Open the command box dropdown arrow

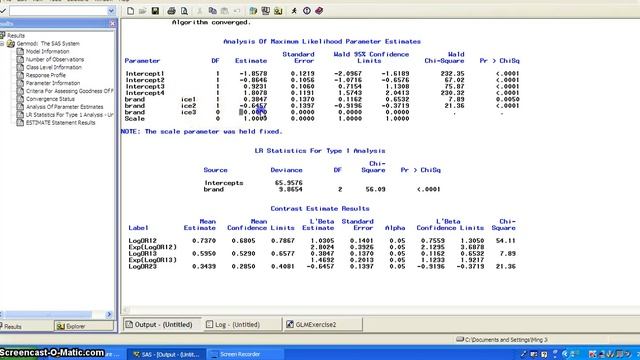click(111, 11)
